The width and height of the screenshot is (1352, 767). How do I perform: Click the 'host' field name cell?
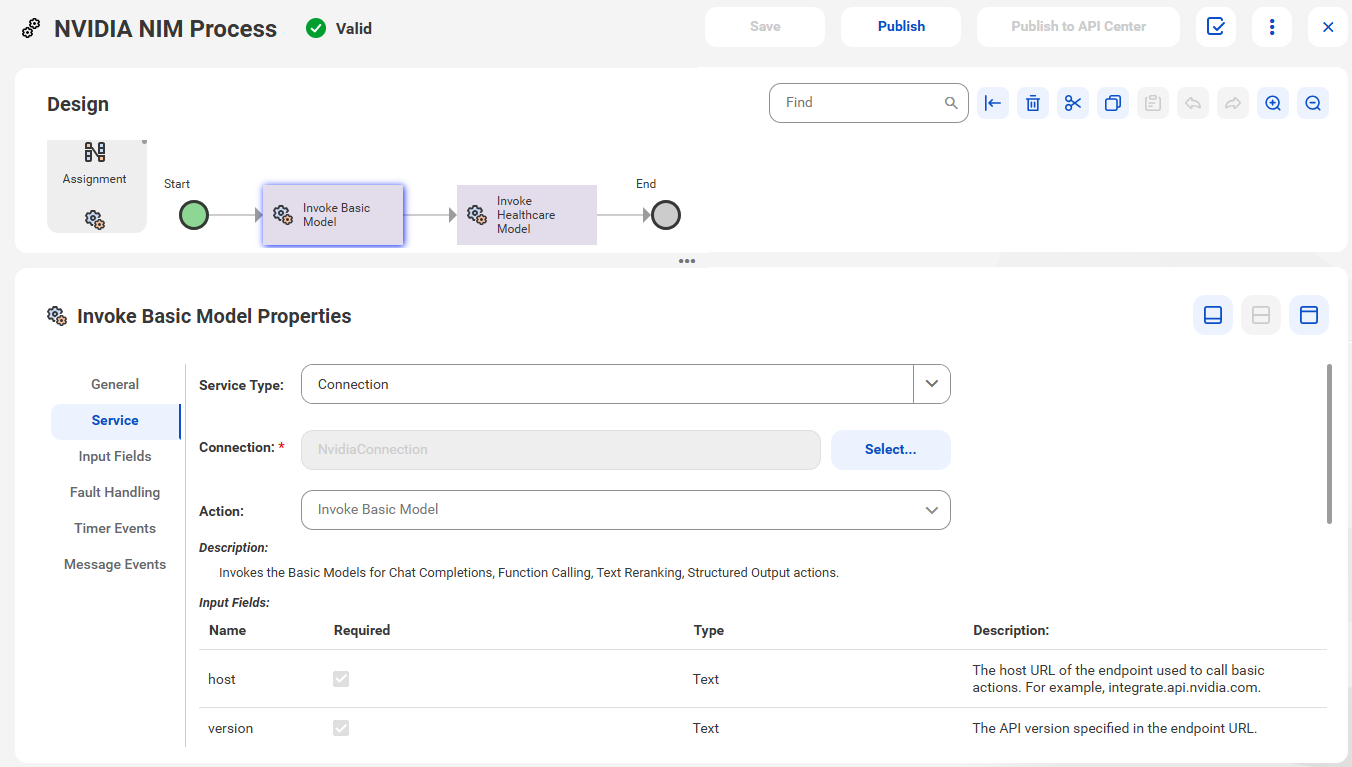pyautogui.click(x=222, y=679)
